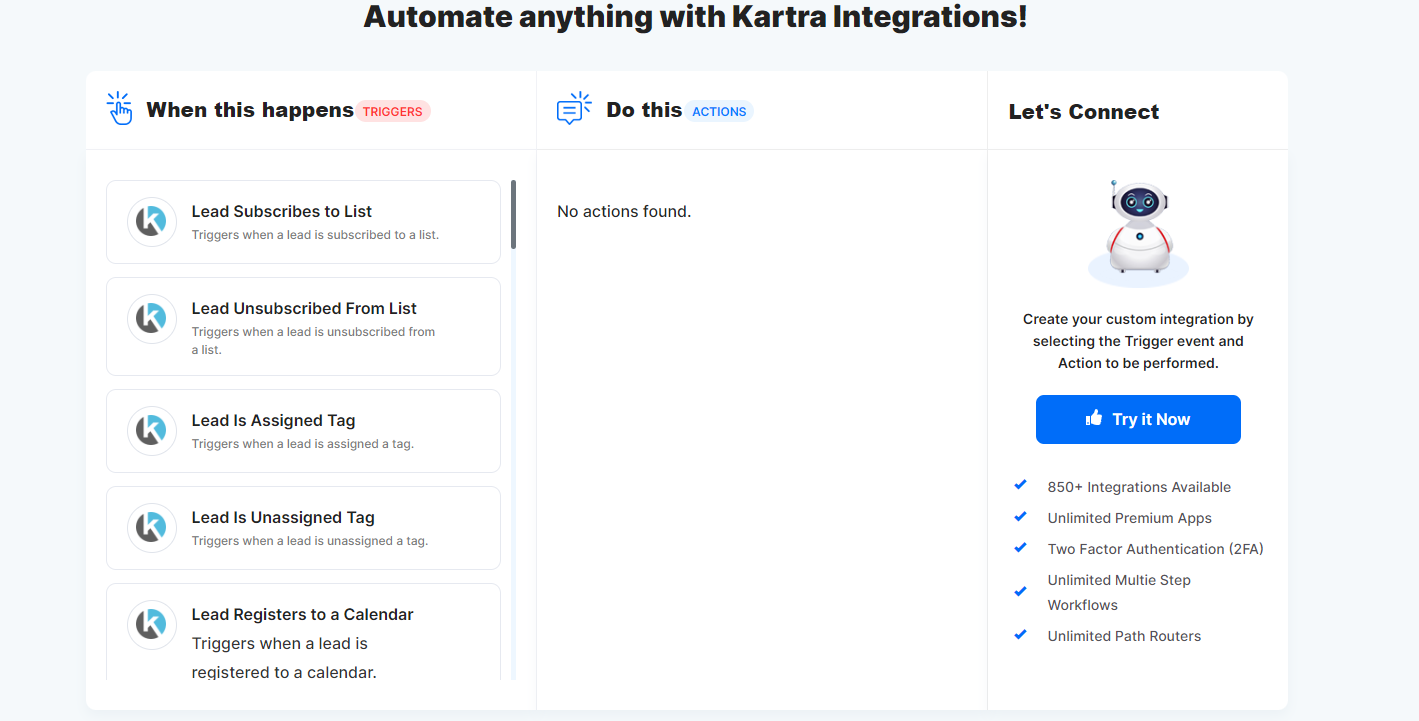Pick the Lead Registers to a Calendar trigger
Image resolution: width=1419 pixels, height=721 pixels.
point(303,632)
